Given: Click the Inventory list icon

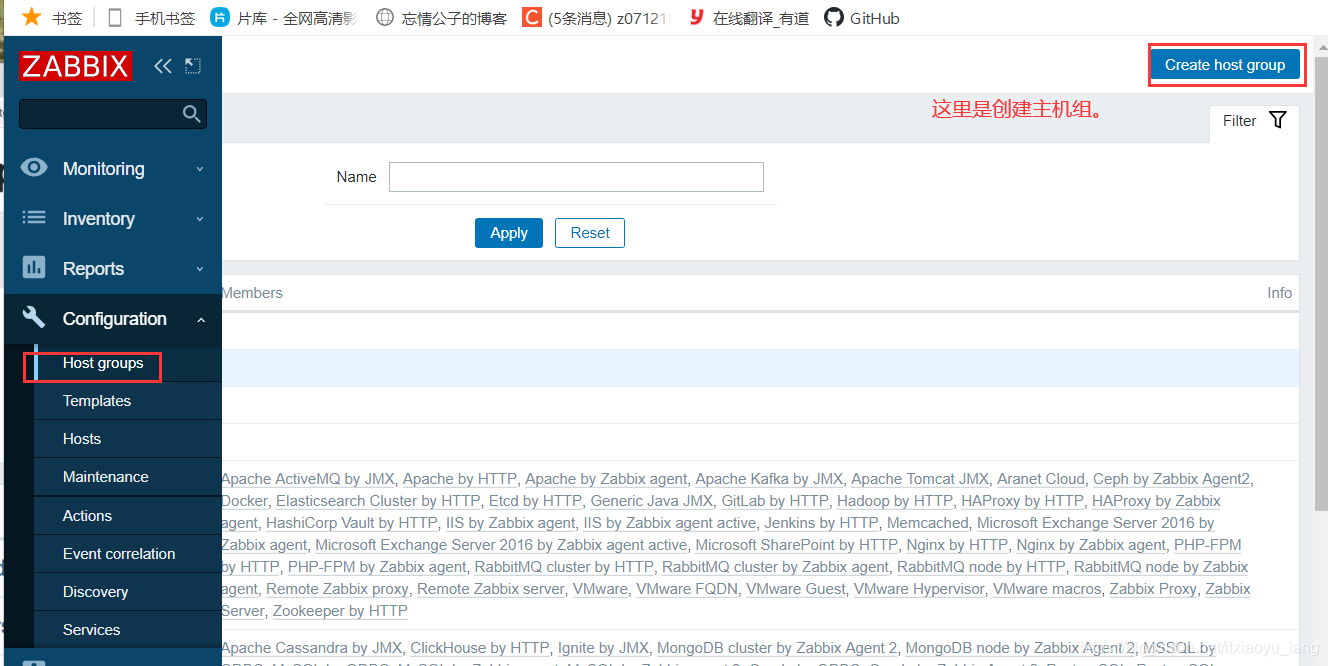Looking at the screenshot, I should pyautogui.click(x=34, y=217).
